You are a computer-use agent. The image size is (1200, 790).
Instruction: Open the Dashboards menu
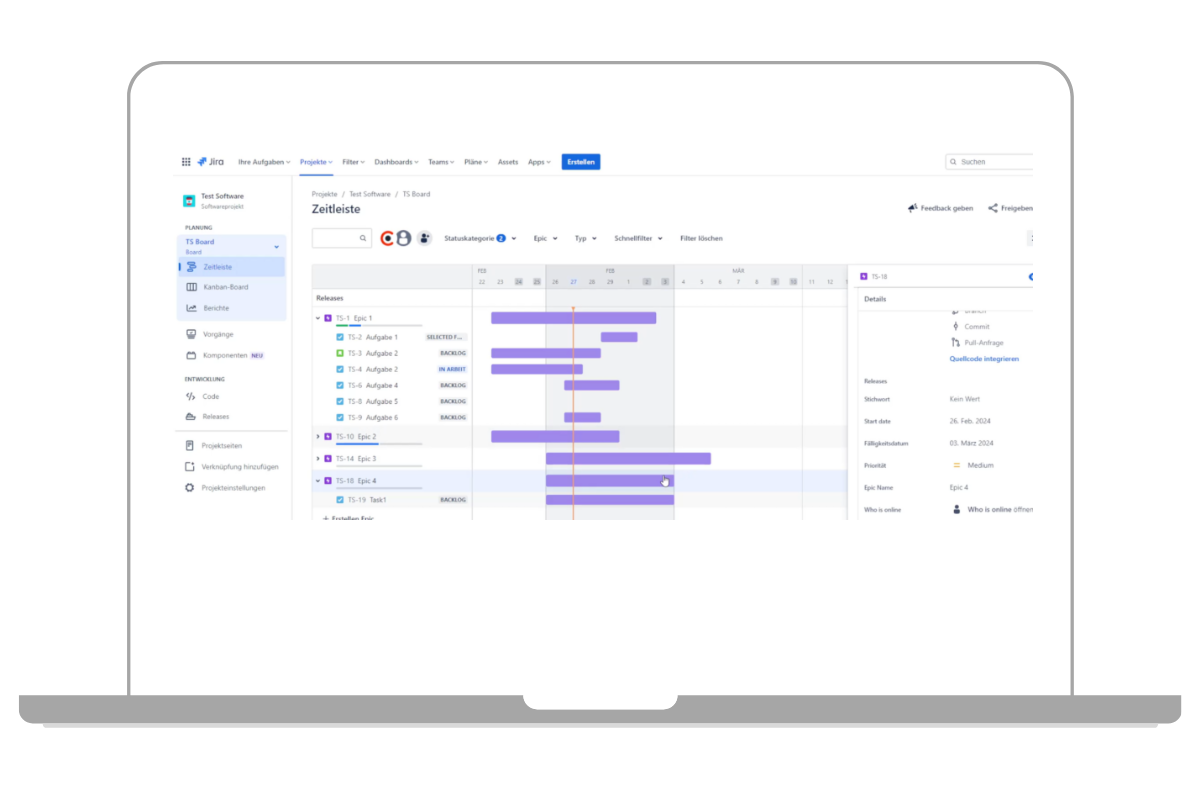[397, 162]
